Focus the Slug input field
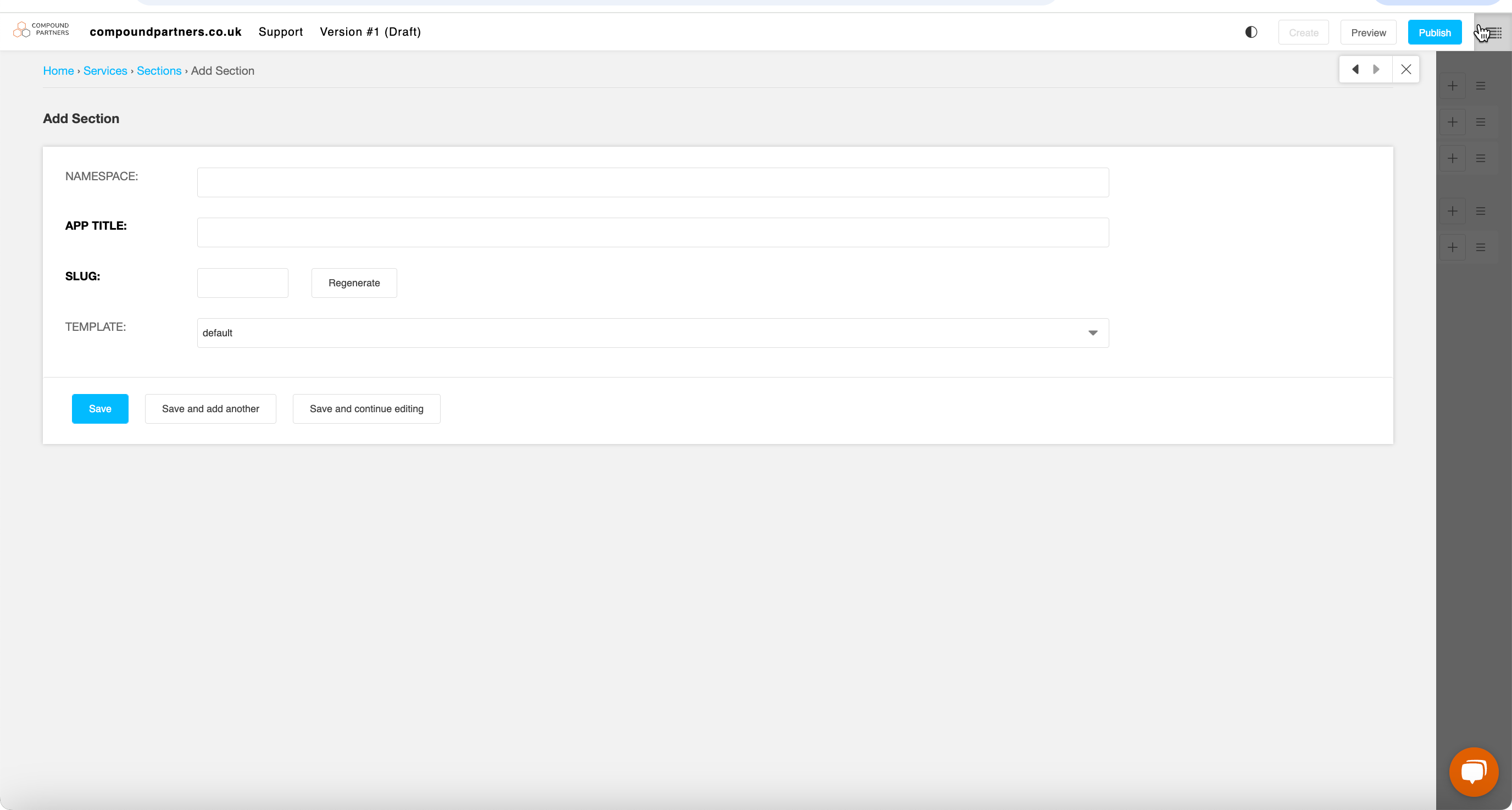This screenshot has height=810, width=1512. pyautogui.click(x=242, y=283)
